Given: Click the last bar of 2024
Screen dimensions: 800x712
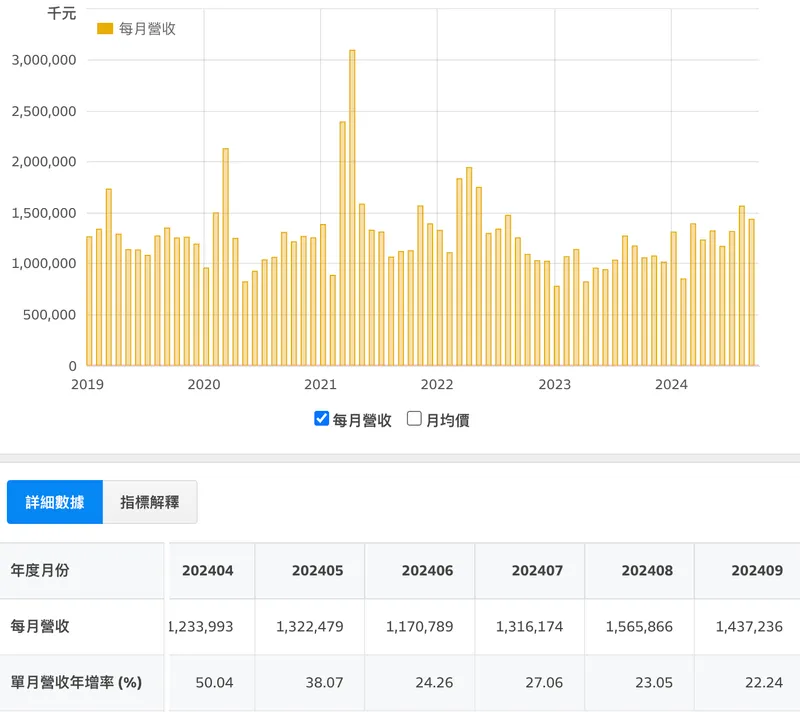Looking at the screenshot, I should (752, 292).
